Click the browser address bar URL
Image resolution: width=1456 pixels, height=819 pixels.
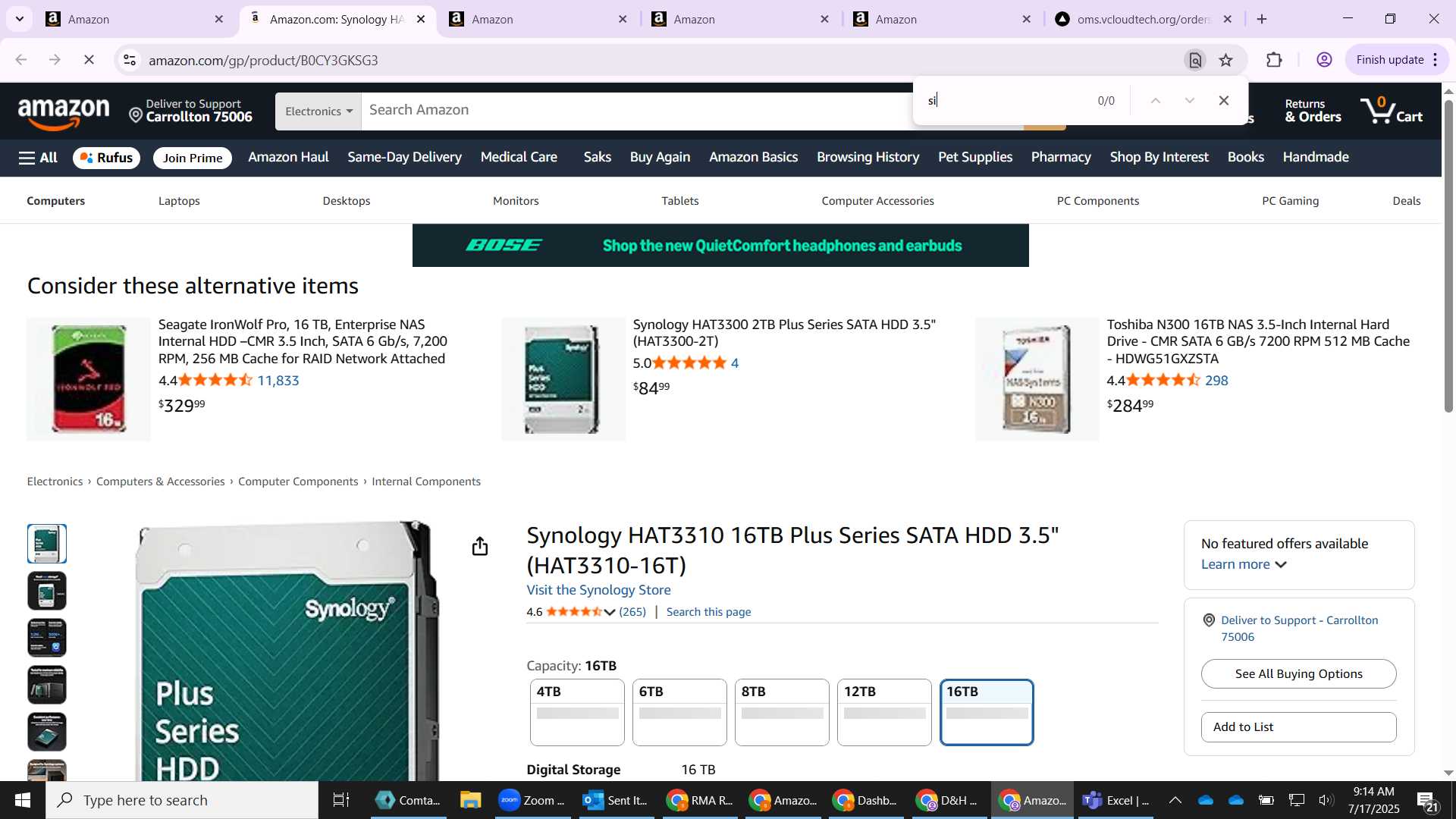[263, 60]
